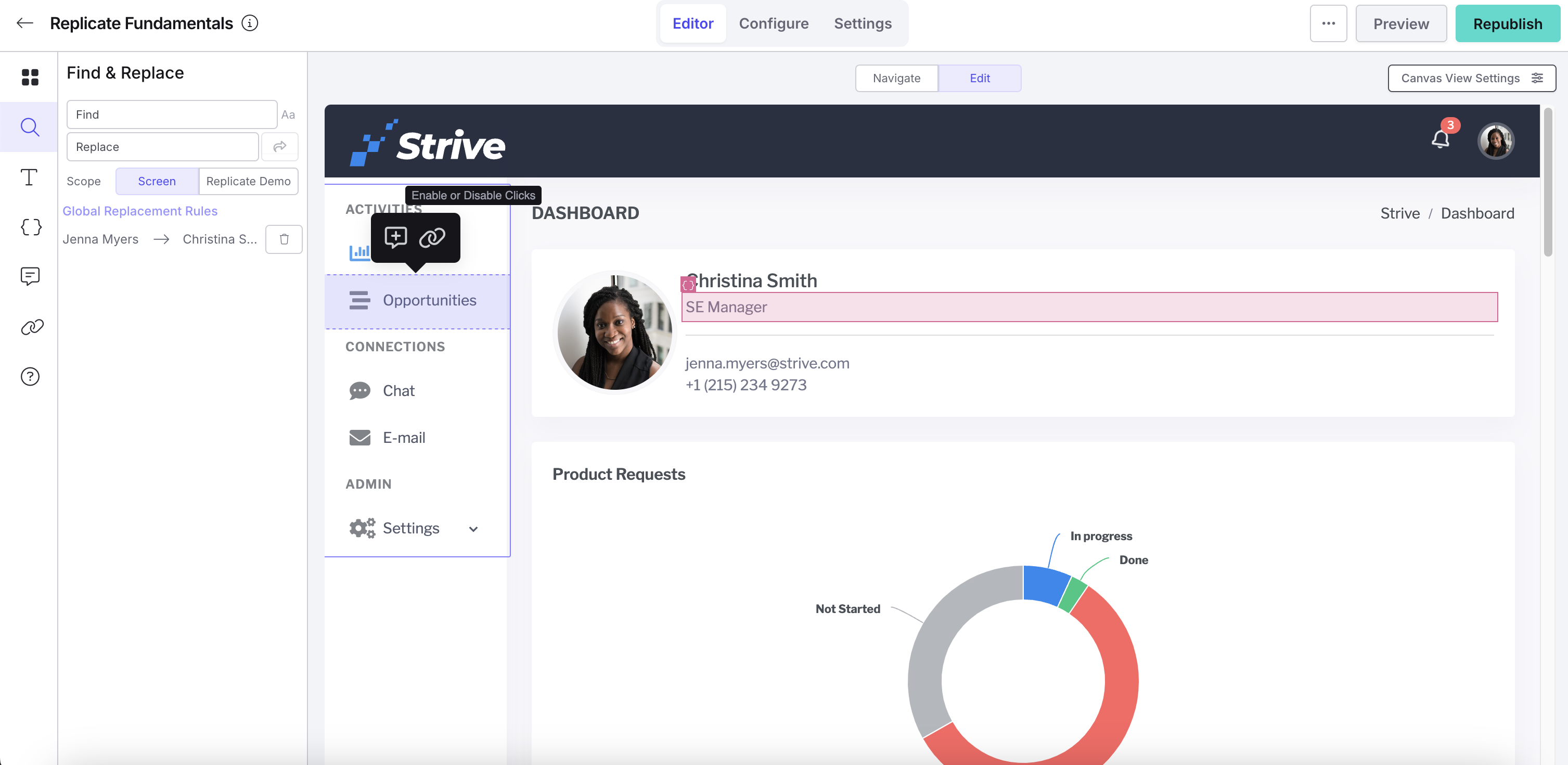1568x765 pixels.
Task: Delete the Jenna Myers replacement rule
Action: pos(284,239)
